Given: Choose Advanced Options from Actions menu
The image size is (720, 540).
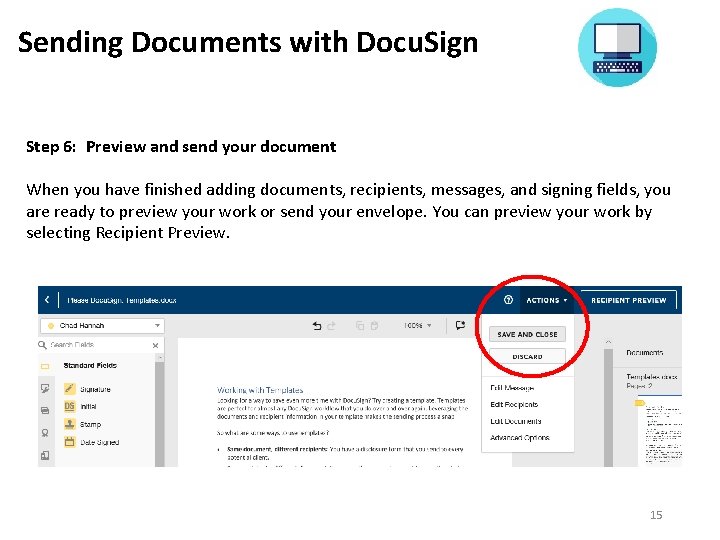Looking at the screenshot, I should click(519, 438).
